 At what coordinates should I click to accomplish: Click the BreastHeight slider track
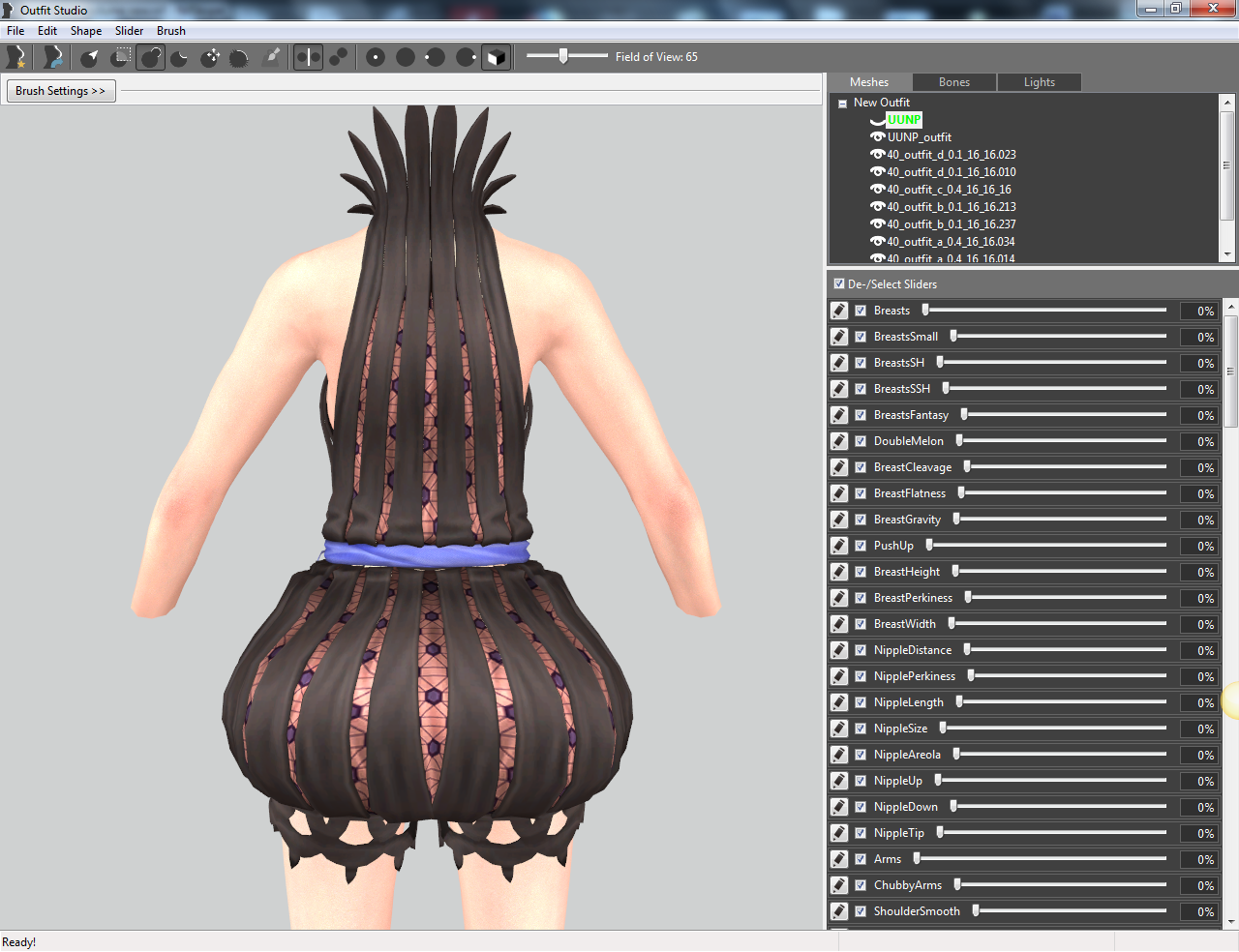(1059, 572)
